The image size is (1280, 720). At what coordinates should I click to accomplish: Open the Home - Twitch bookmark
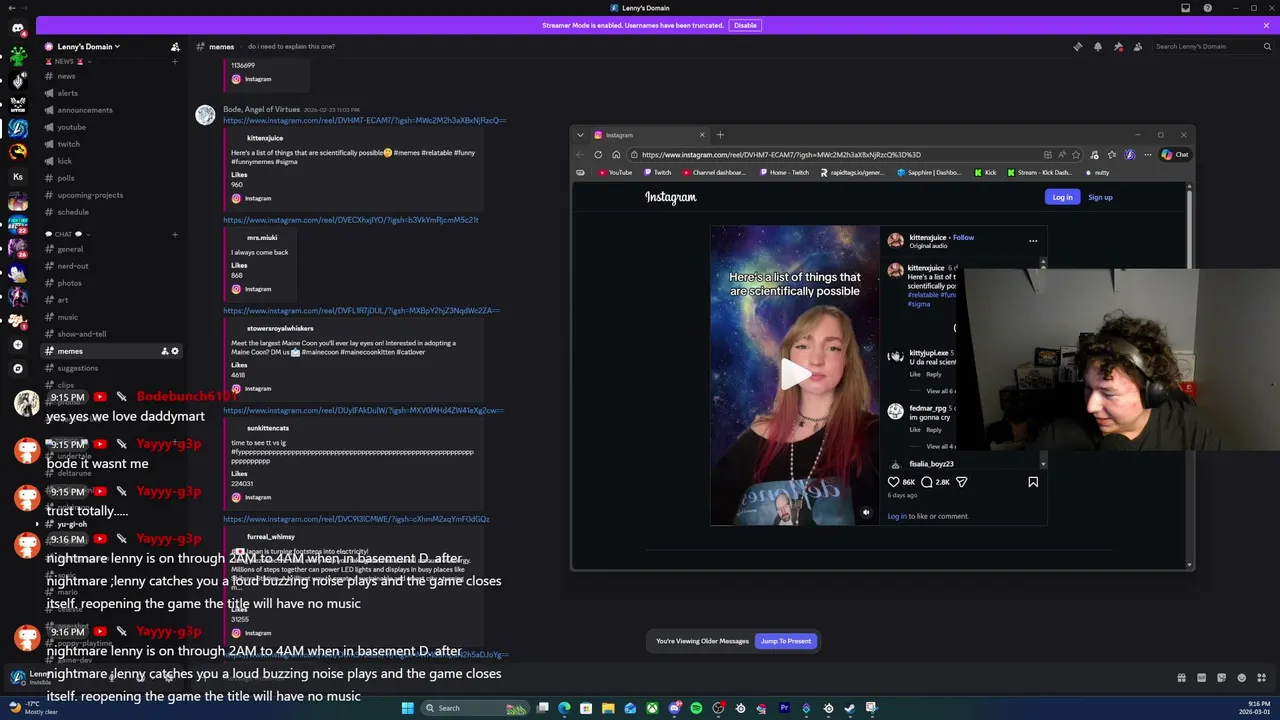click(x=784, y=172)
